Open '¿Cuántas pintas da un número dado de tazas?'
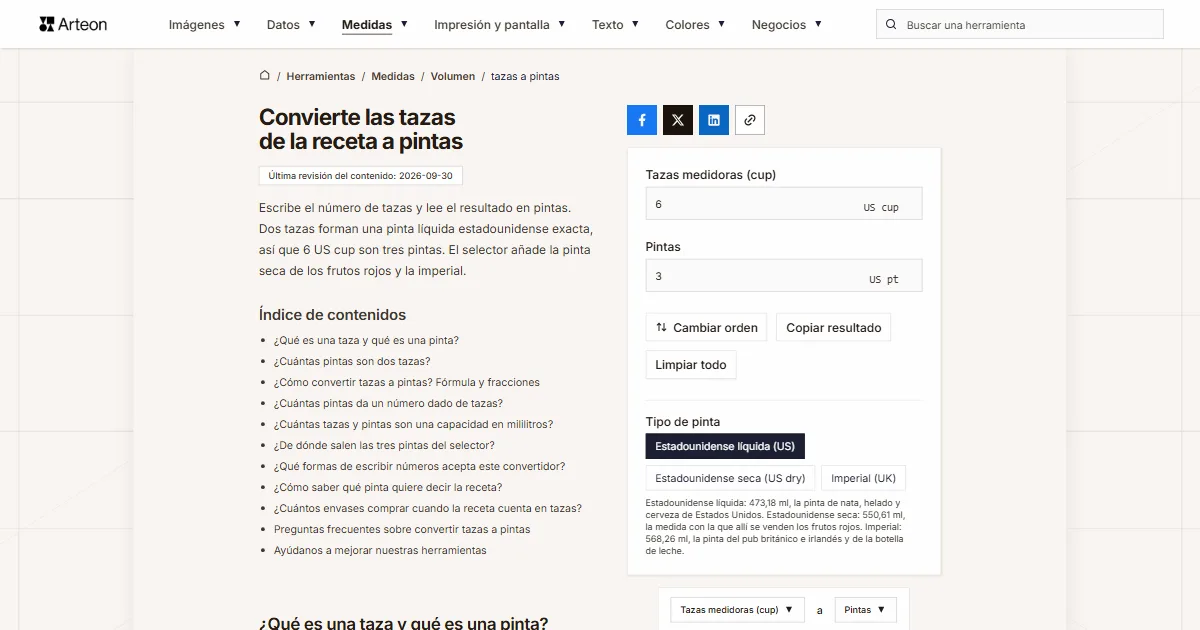 click(x=388, y=404)
